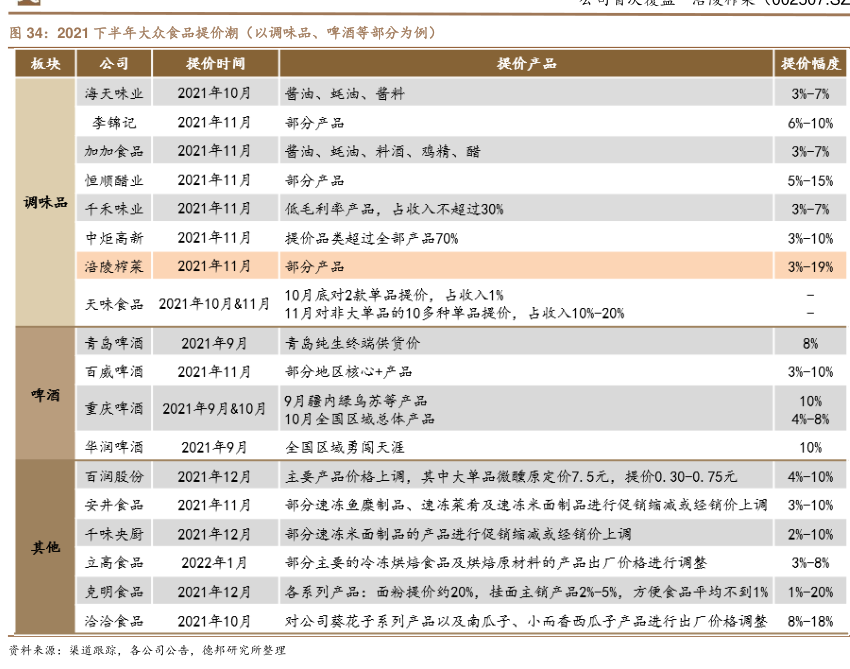This screenshot has width=850, height=669.
Task: Click "低毛利率产品，占收入不超过30%" cell
Action: [394, 209]
